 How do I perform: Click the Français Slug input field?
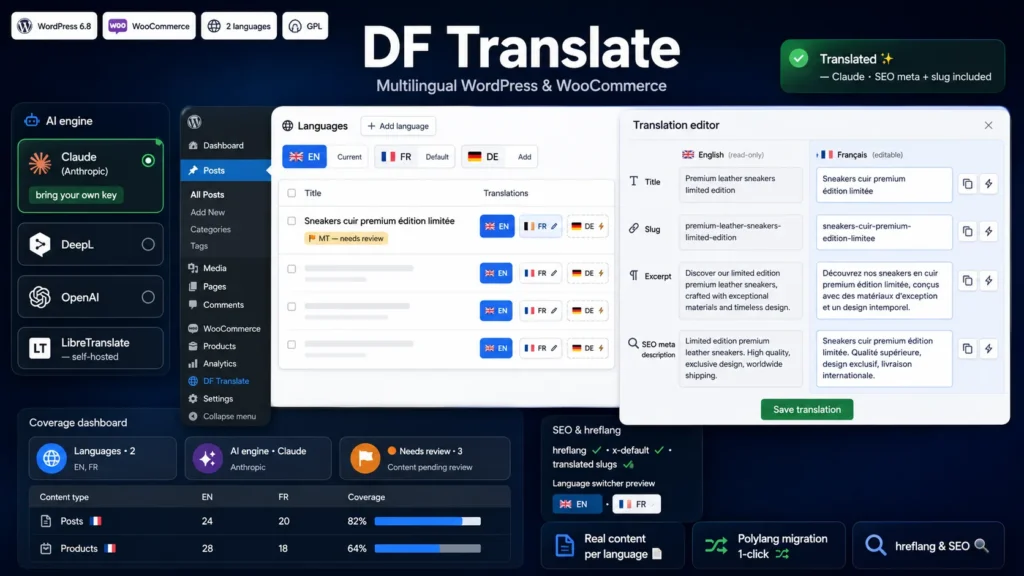click(x=884, y=232)
